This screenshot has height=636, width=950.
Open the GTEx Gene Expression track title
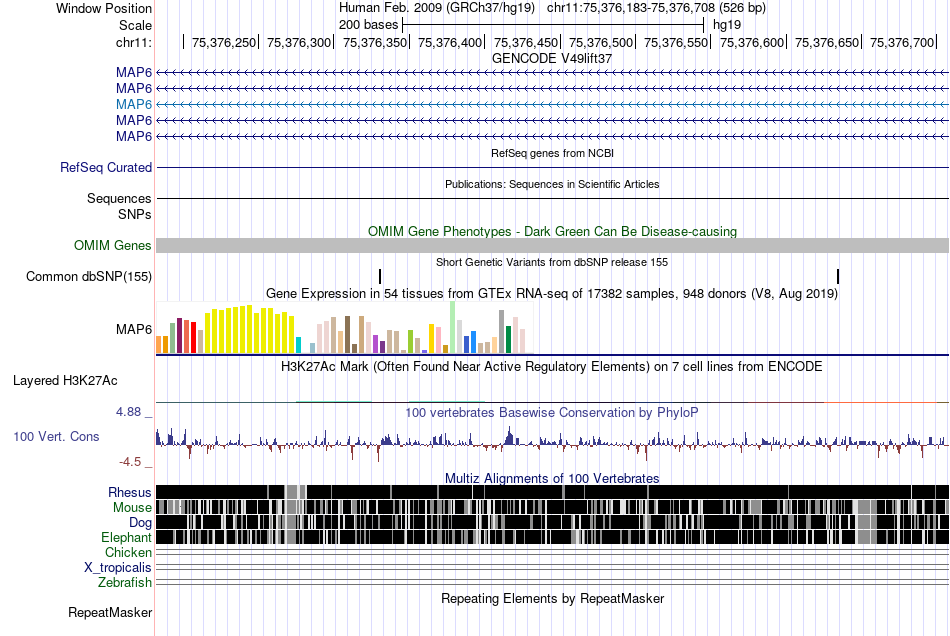click(552, 293)
